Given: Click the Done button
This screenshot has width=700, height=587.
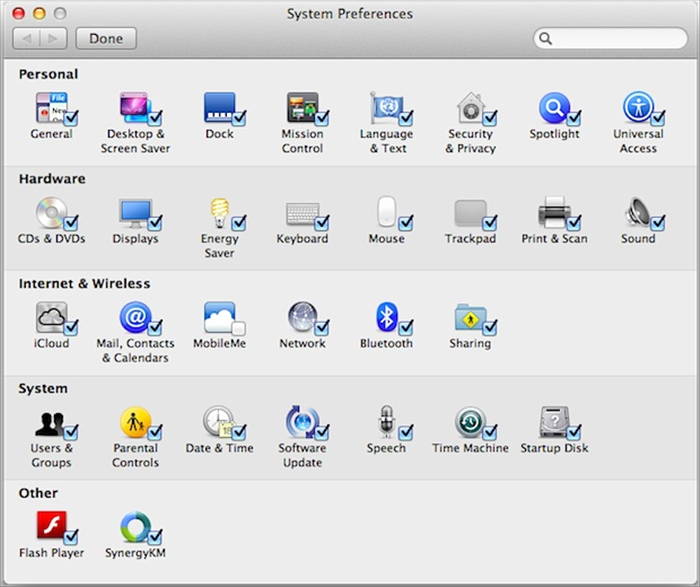Looking at the screenshot, I should 106,38.
